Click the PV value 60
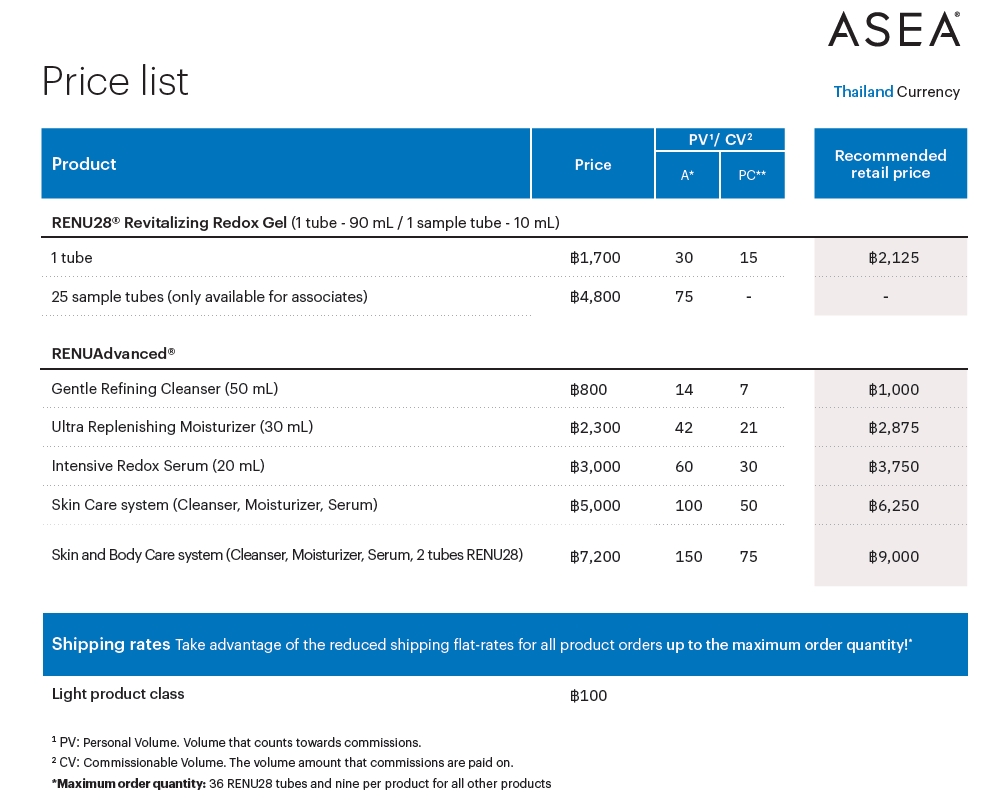The width and height of the screenshot is (981, 812). point(684,467)
